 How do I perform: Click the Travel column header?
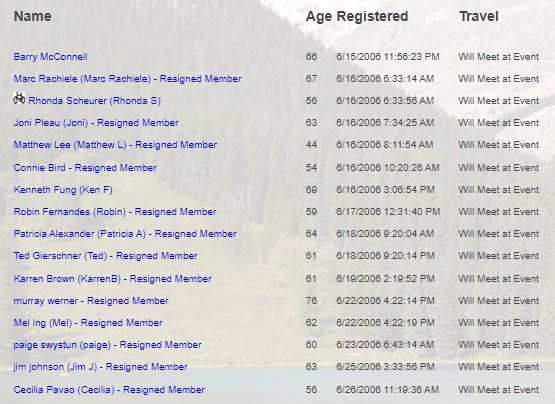479,17
